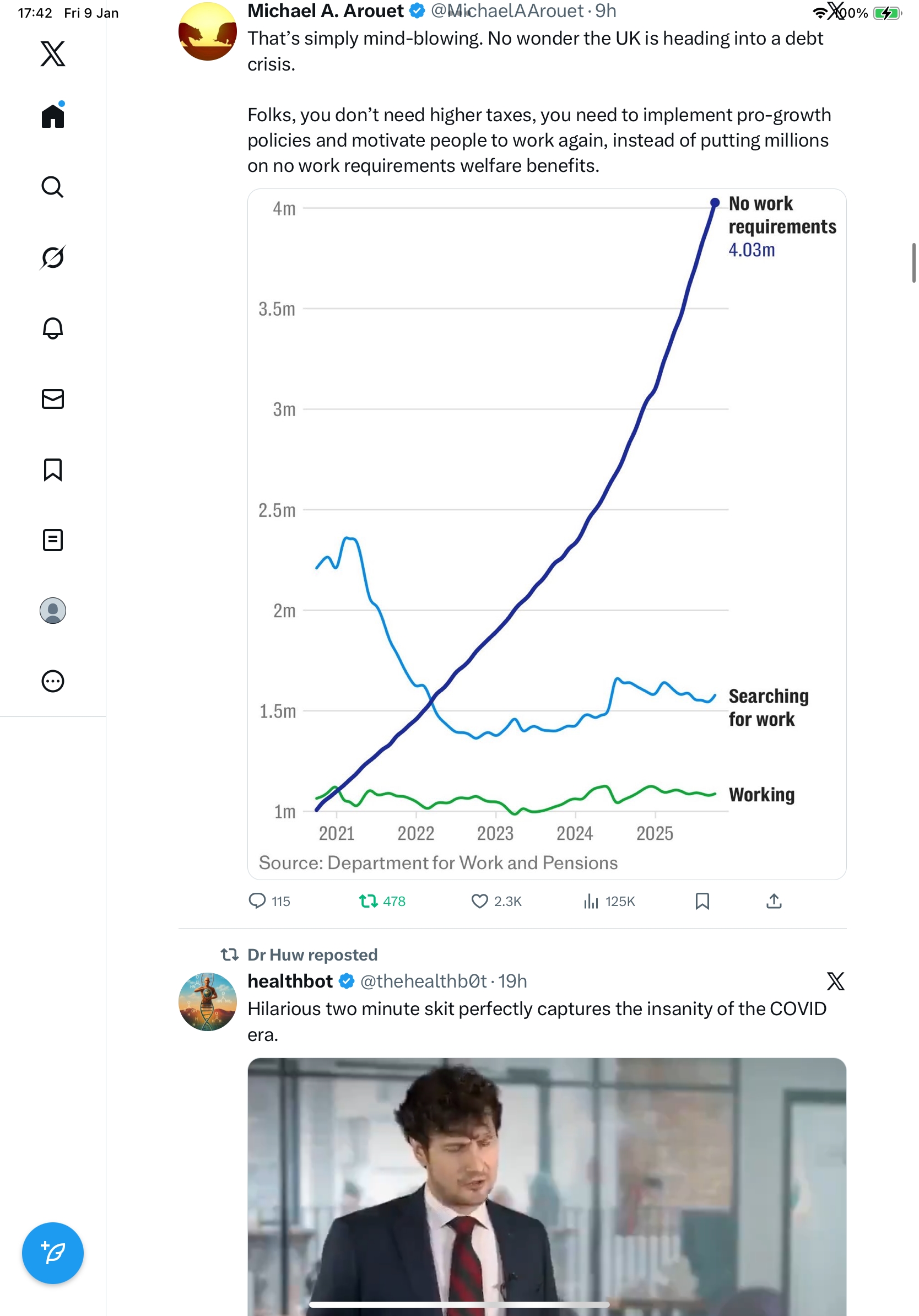Open the Search explore icon
The height and width of the screenshot is (1316, 919).
point(53,187)
